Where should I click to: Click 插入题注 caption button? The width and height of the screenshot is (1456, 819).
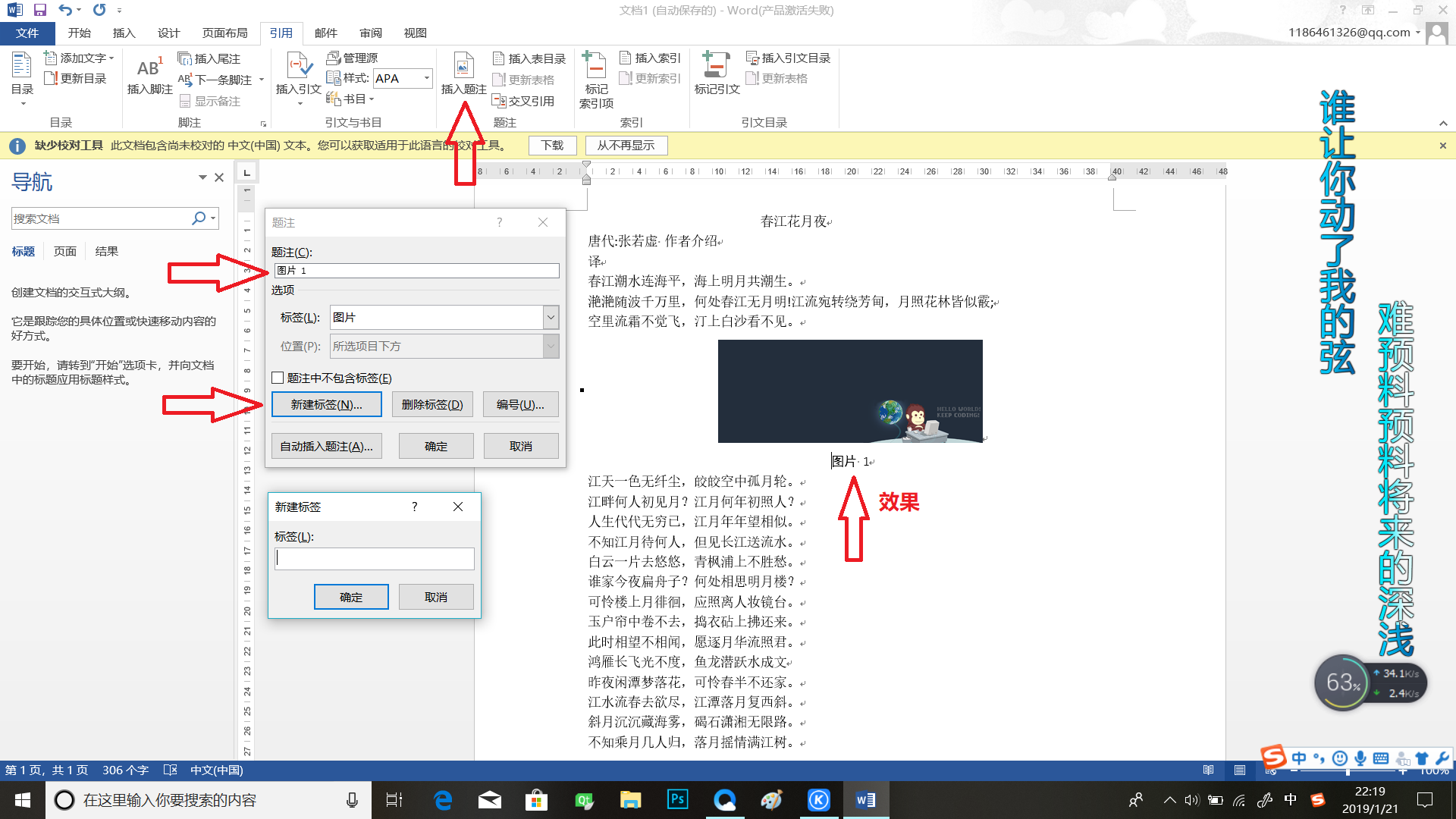pos(463,74)
